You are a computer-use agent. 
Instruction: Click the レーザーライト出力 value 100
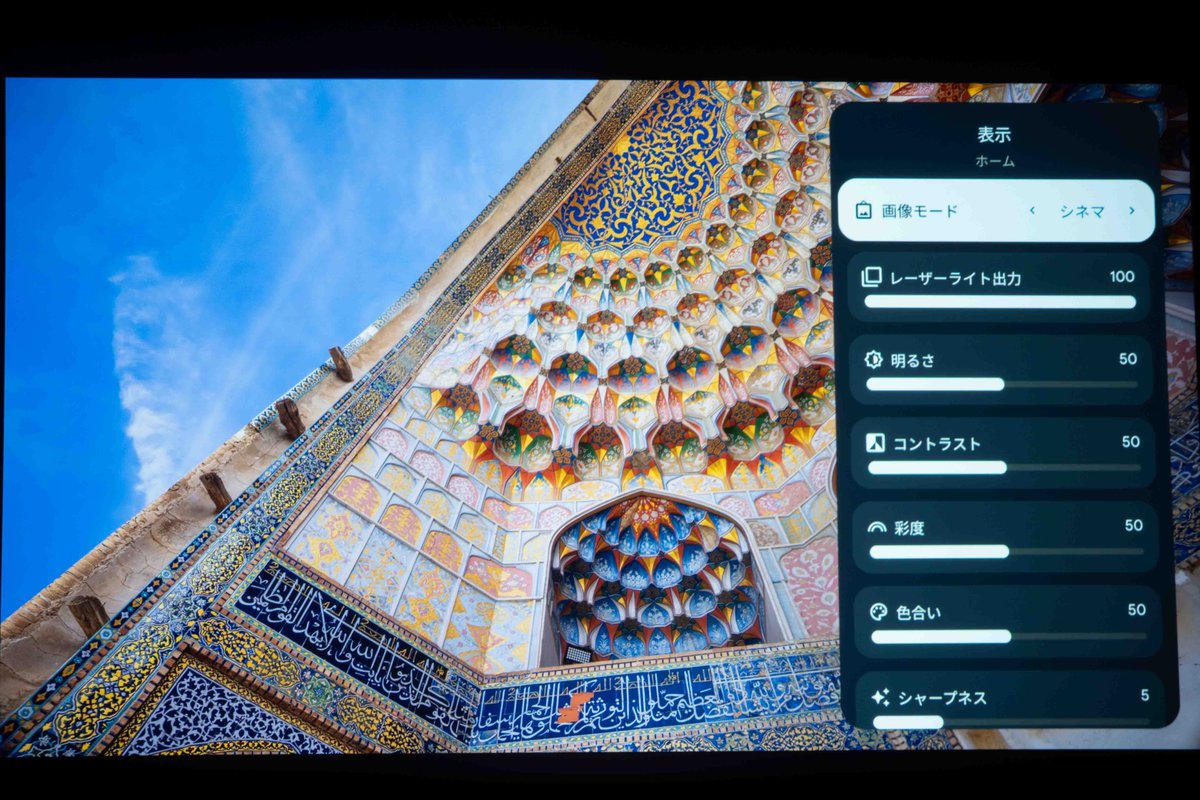point(1122,277)
